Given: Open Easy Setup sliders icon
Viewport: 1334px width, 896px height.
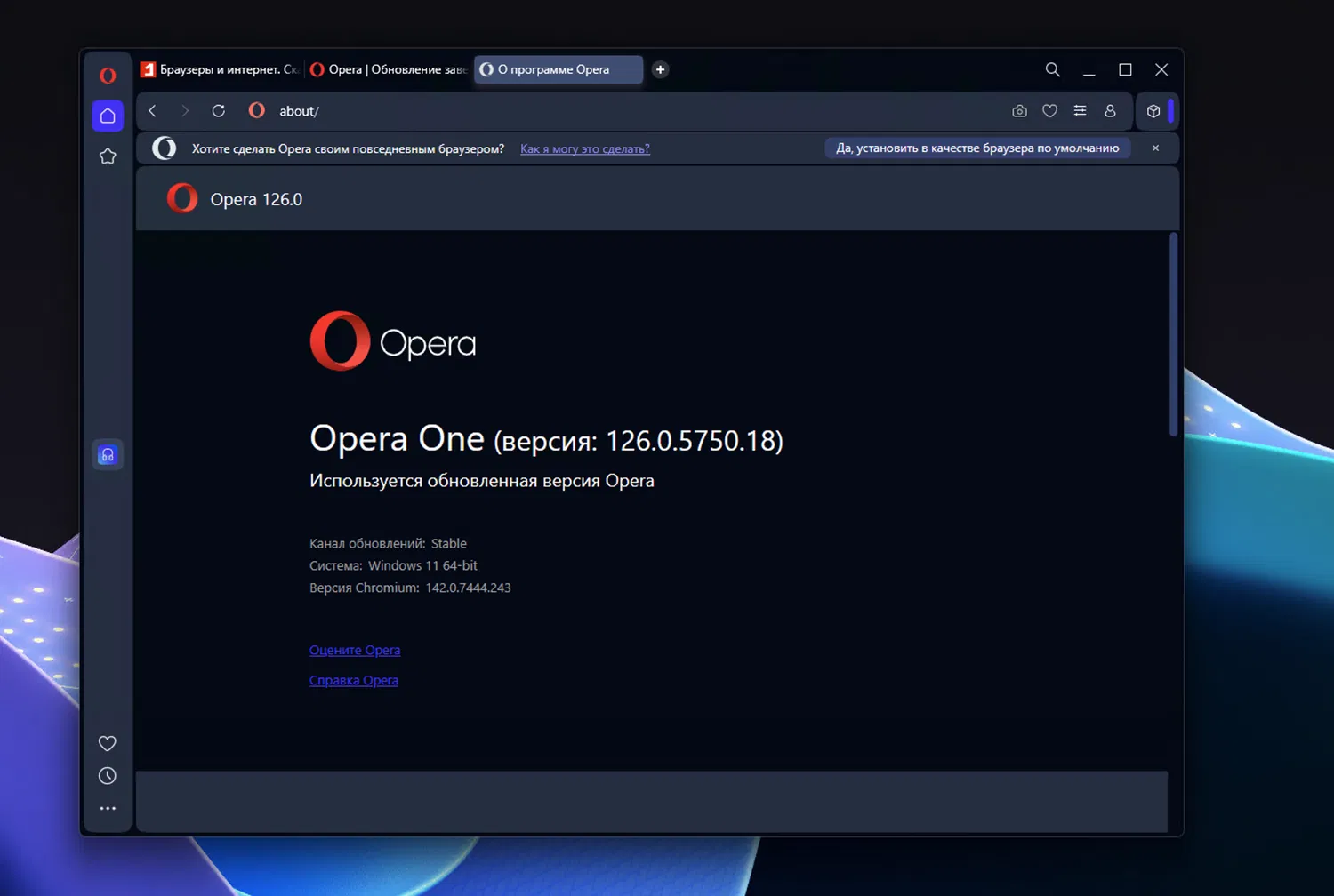Looking at the screenshot, I should 1080,111.
